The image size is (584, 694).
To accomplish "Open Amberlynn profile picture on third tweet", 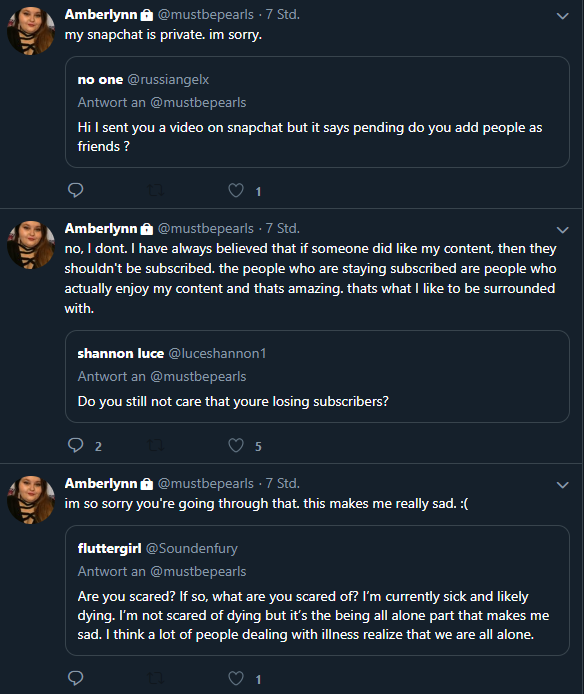I will (31, 500).
